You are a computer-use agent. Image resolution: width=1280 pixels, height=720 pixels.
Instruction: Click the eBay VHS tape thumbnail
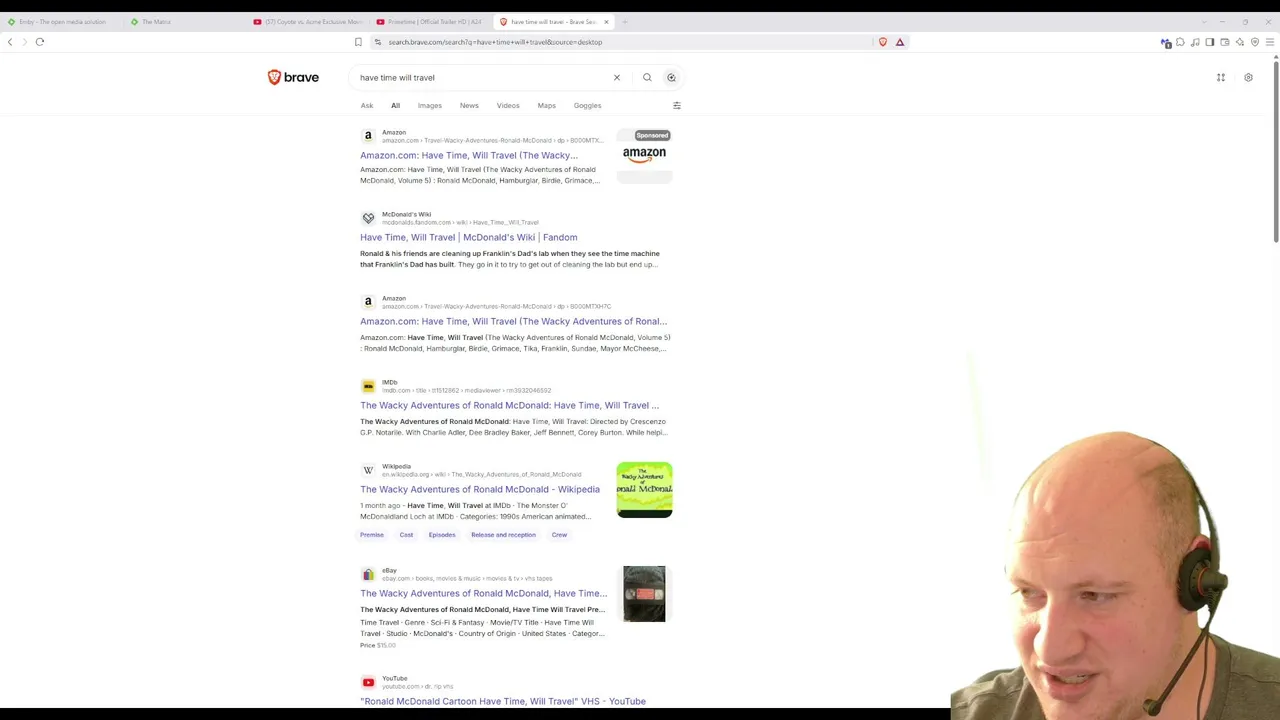(x=644, y=594)
